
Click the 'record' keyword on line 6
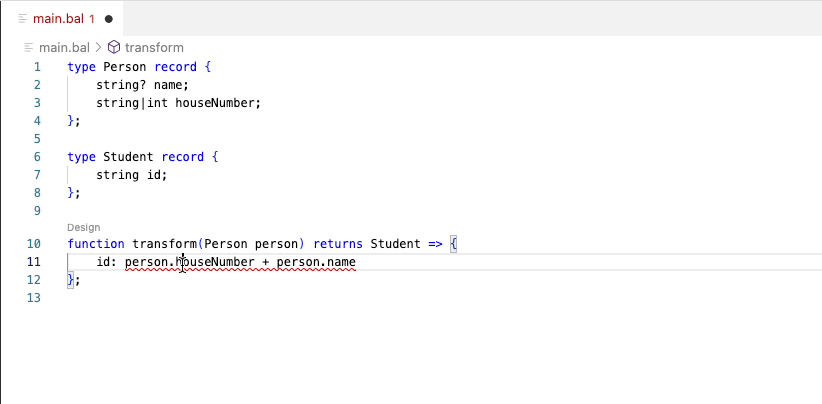[183, 157]
